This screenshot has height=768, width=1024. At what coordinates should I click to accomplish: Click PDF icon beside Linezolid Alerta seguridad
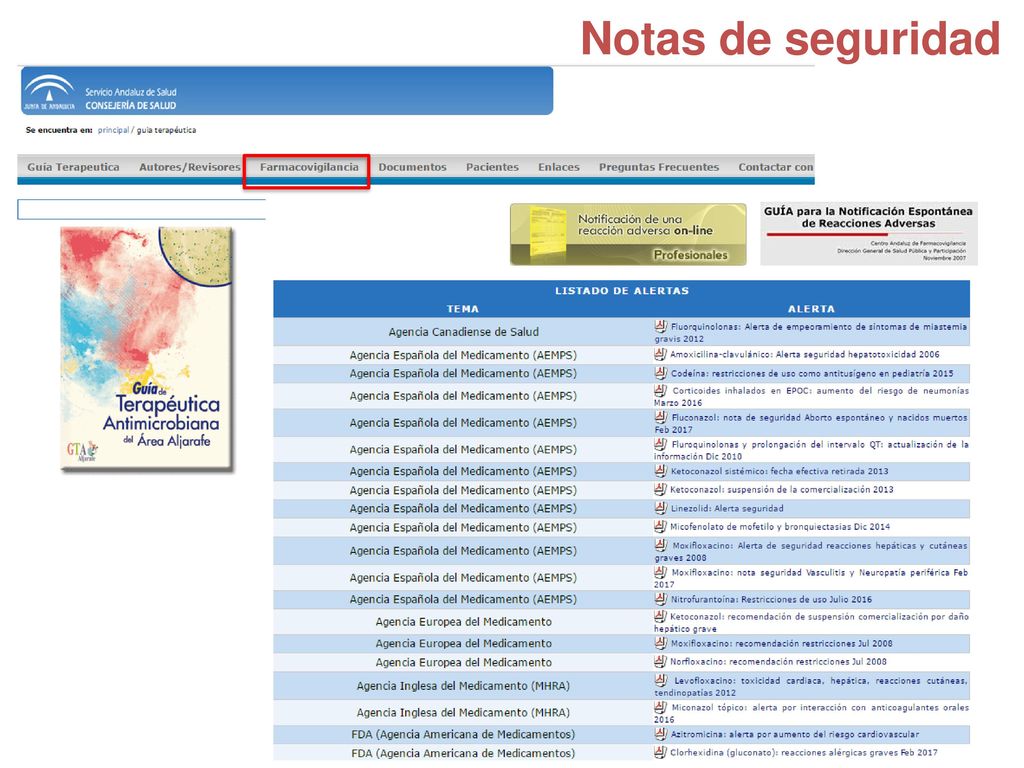(660, 508)
